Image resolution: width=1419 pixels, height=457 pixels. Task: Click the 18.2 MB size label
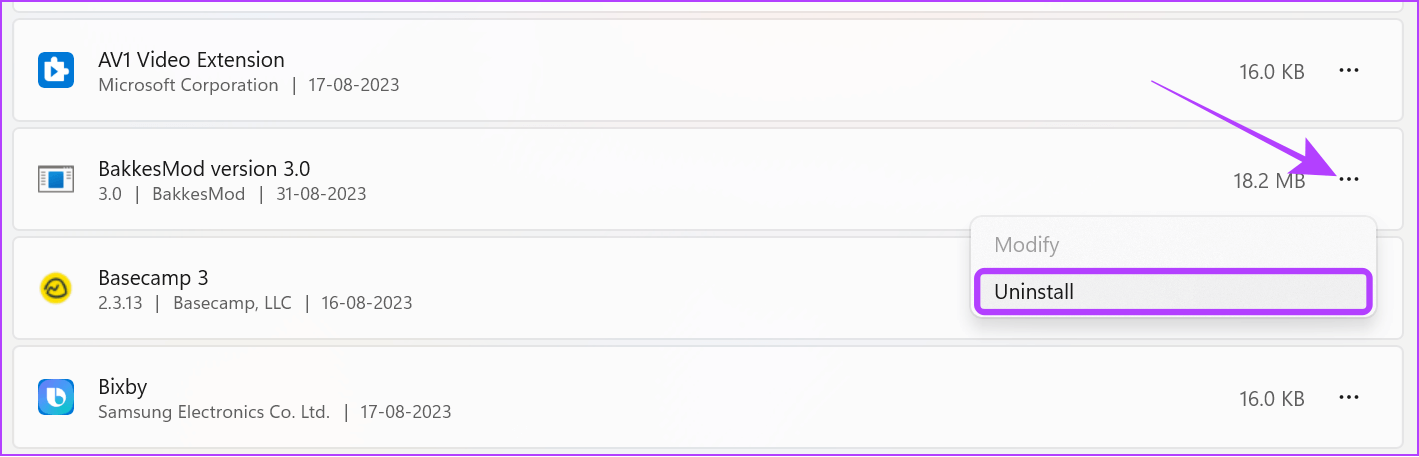click(1269, 181)
